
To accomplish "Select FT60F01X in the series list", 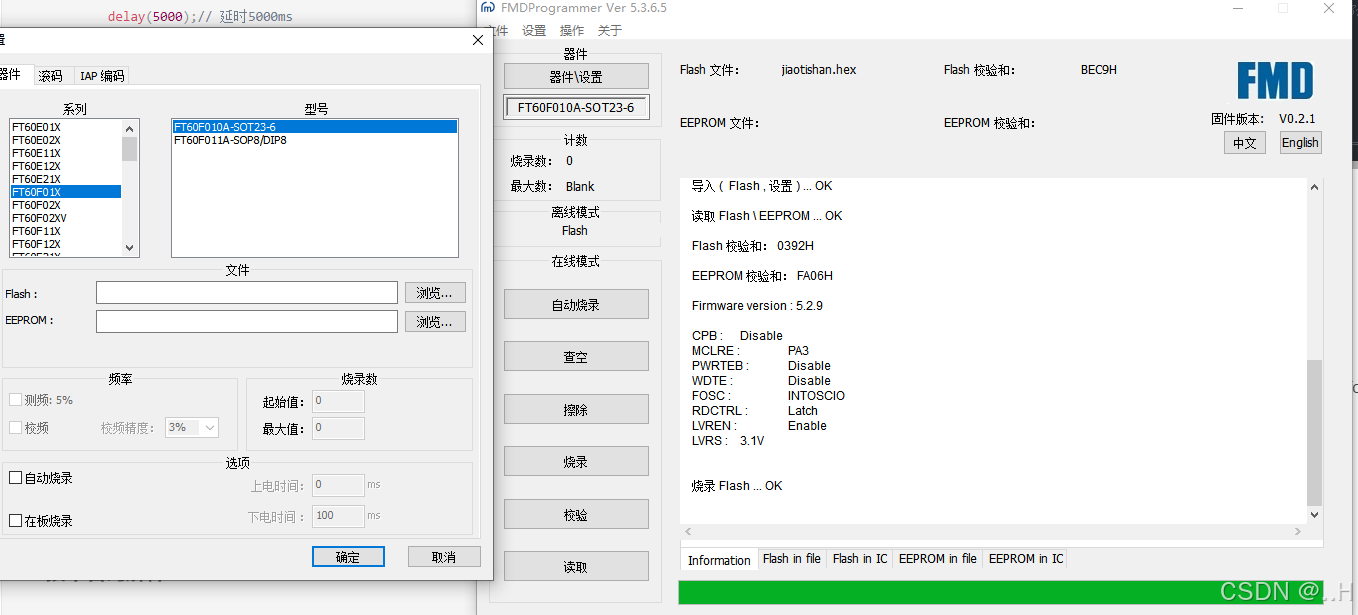I will 65,192.
